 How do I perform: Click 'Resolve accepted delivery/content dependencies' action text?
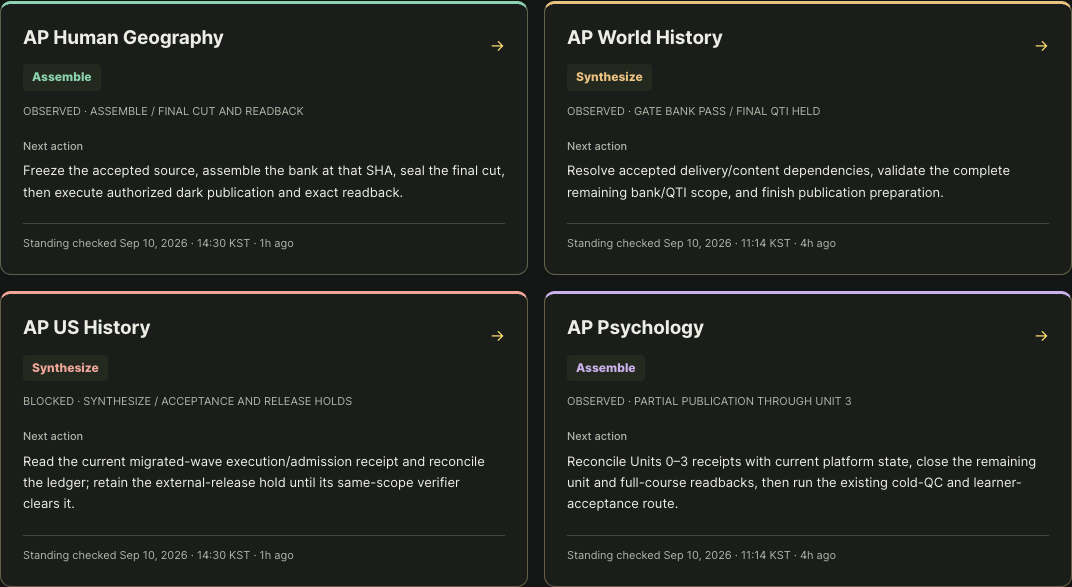(x=788, y=182)
